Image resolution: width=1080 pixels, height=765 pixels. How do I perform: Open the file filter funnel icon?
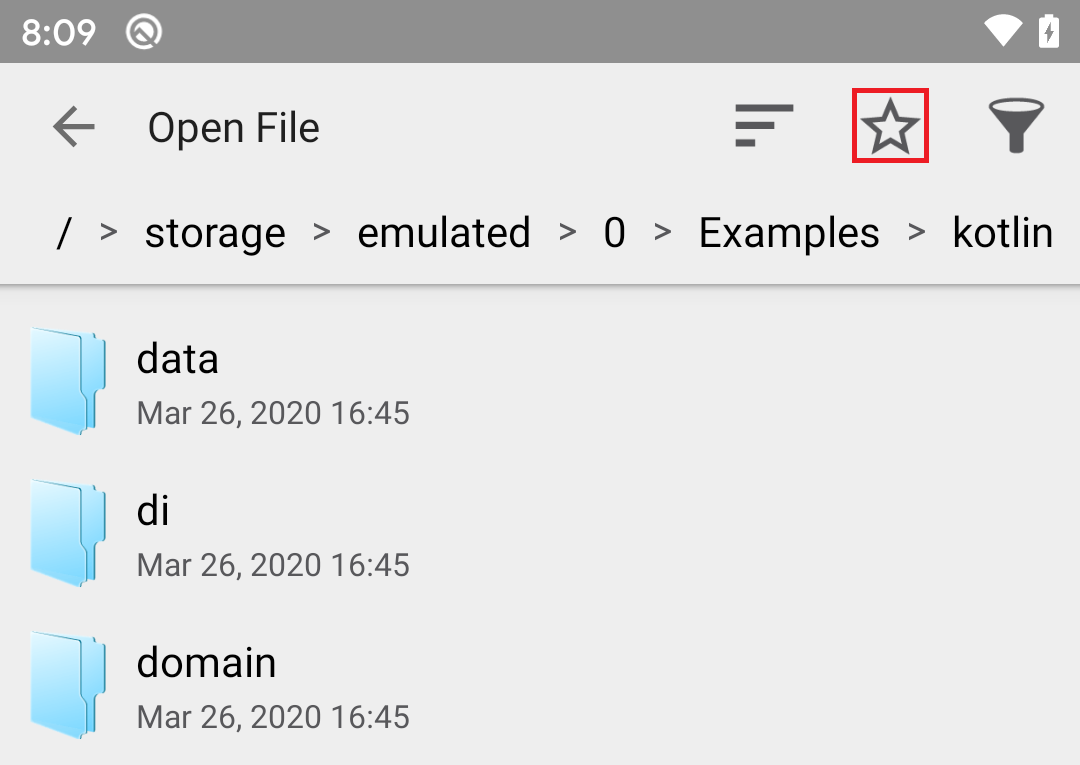1016,126
